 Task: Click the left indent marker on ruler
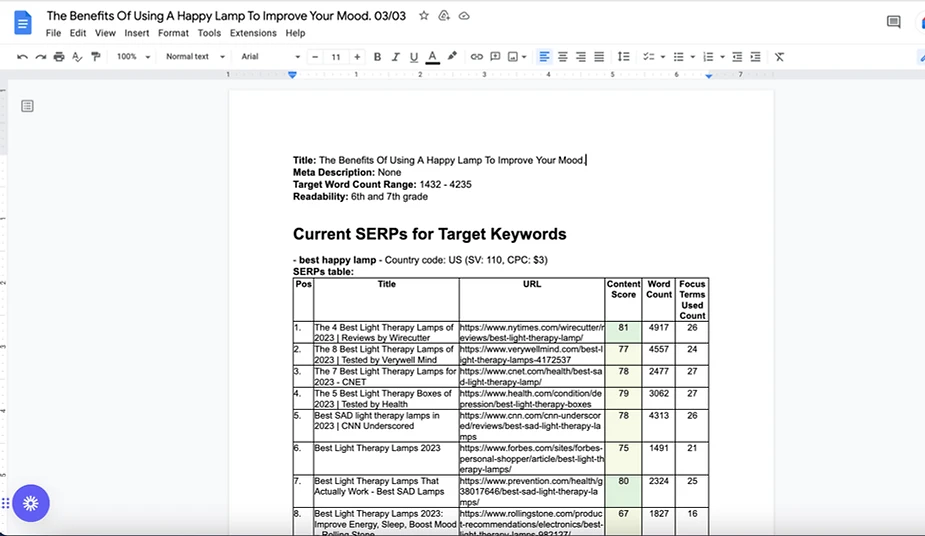coord(292,75)
